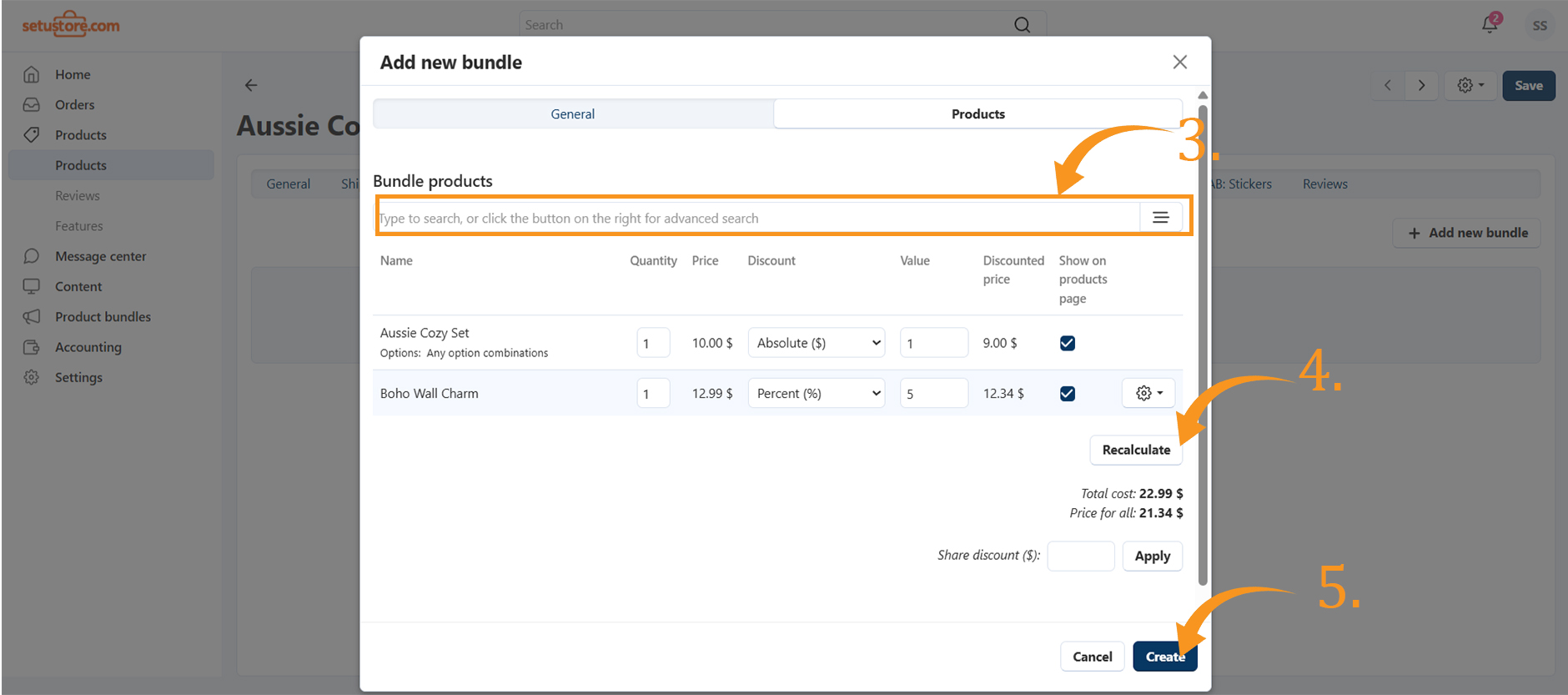This screenshot has width=1568, height=695.
Task: Open discount type dropdown for Aussie Cozy Set
Action: click(x=816, y=343)
